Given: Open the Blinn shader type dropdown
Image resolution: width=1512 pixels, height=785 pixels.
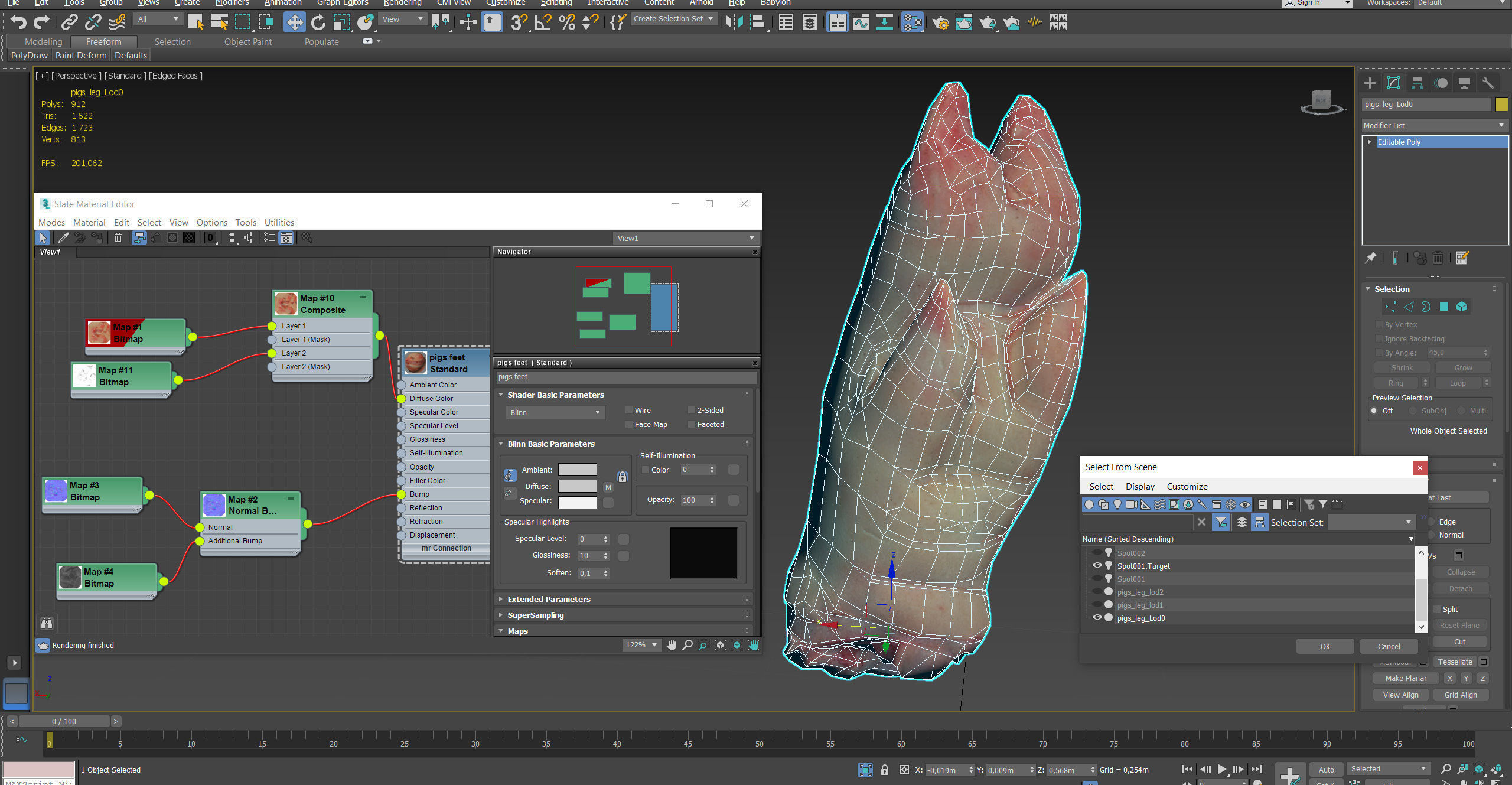Looking at the screenshot, I should coord(555,412).
